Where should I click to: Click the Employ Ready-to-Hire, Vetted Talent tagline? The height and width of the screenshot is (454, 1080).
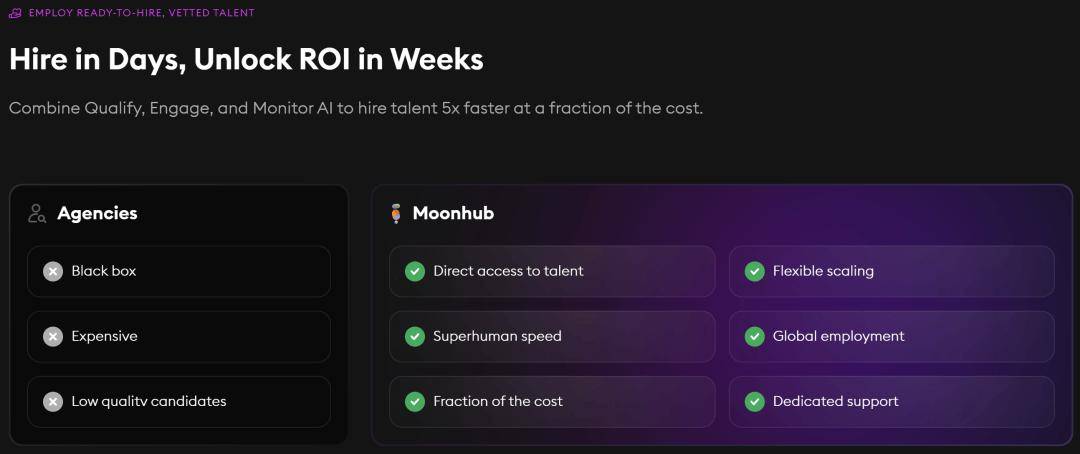[x=141, y=13]
